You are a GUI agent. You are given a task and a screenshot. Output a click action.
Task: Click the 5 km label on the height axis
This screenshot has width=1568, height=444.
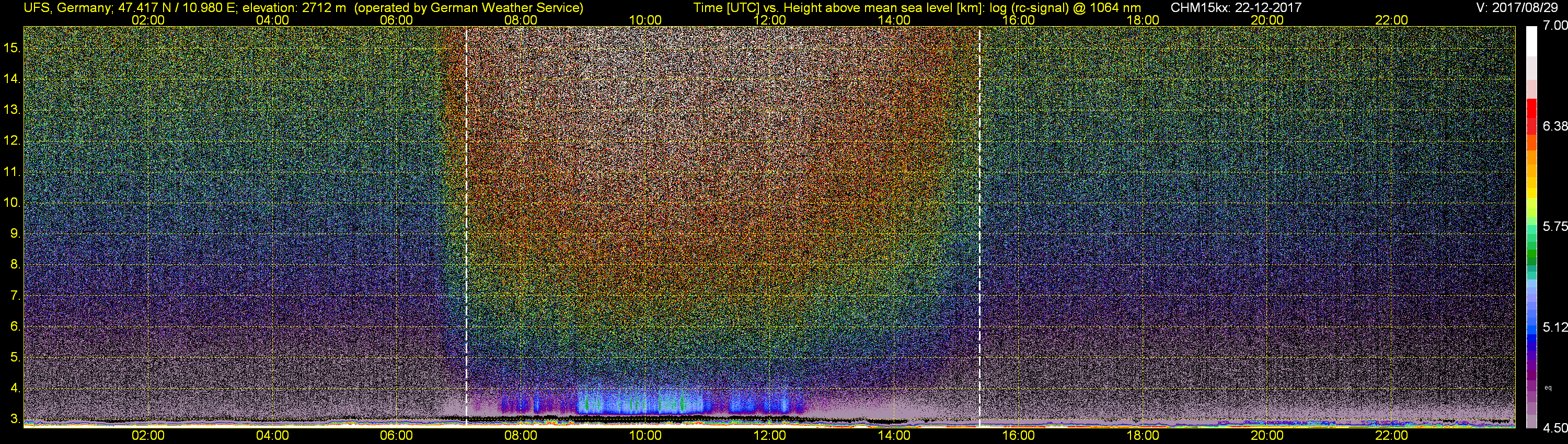click(x=15, y=357)
